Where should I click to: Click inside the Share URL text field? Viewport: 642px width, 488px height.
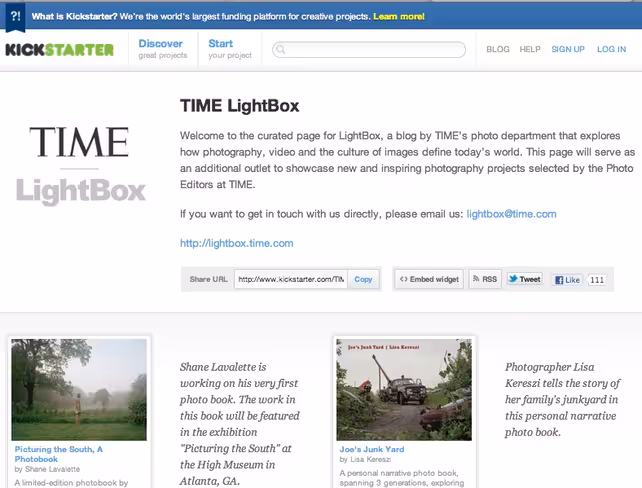(x=291, y=279)
